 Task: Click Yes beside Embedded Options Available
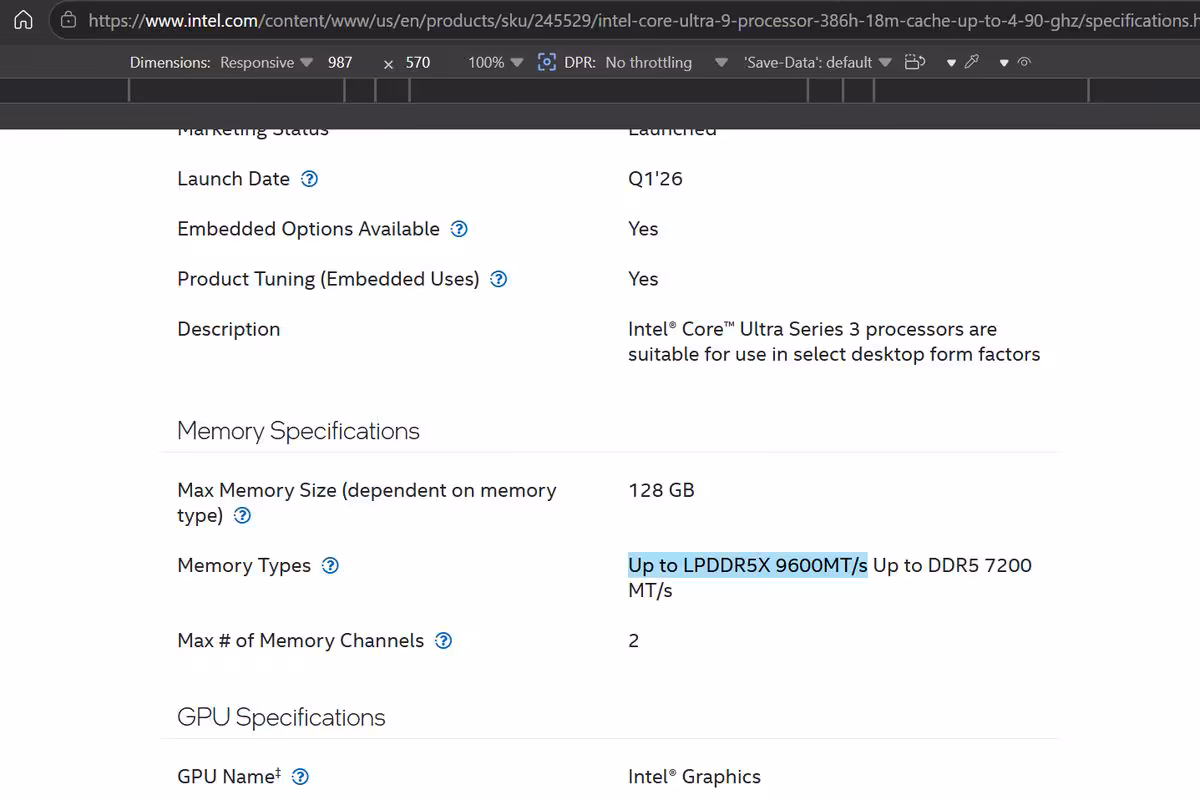[x=643, y=229]
